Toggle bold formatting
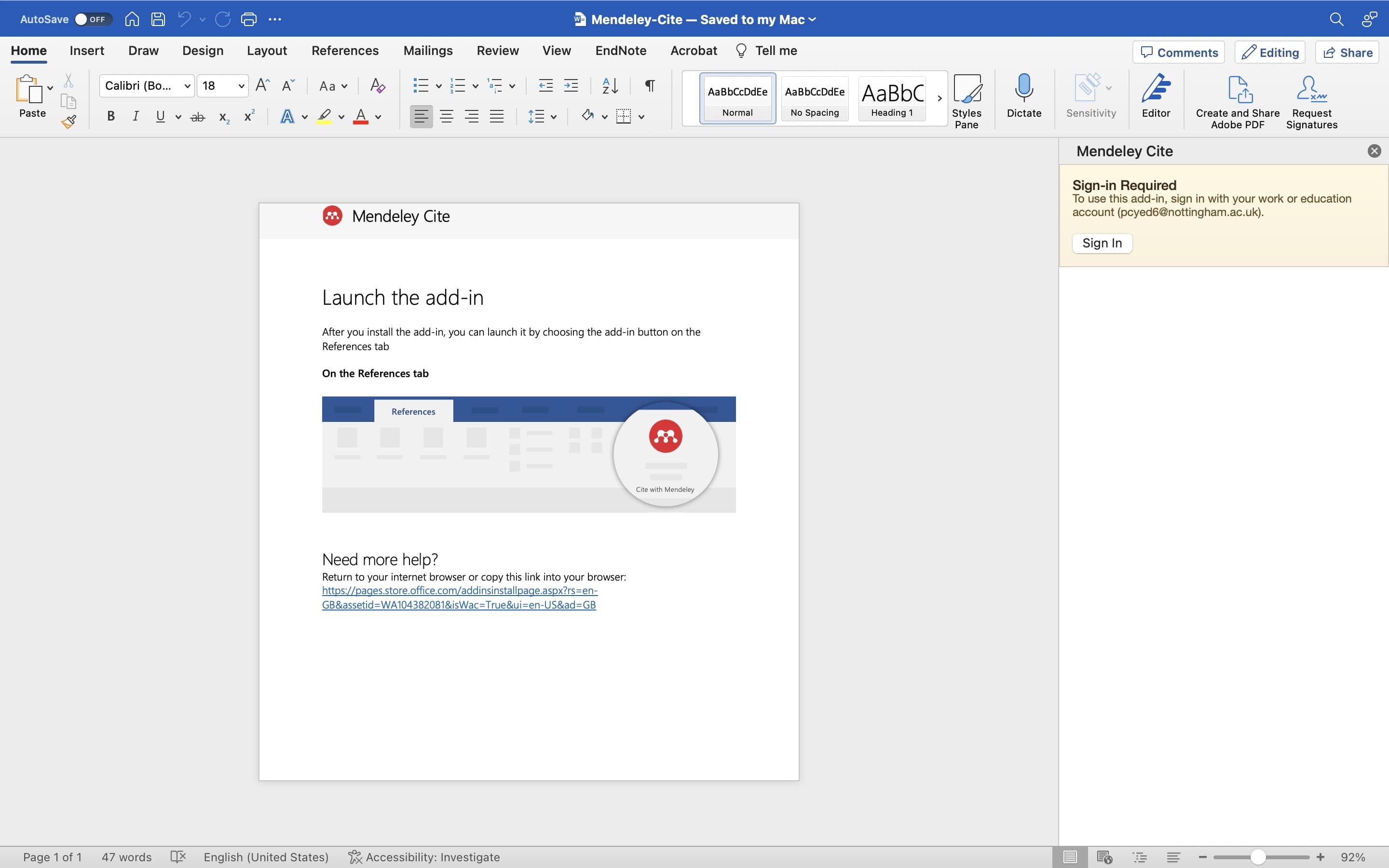This screenshot has width=1389, height=868. click(111, 117)
